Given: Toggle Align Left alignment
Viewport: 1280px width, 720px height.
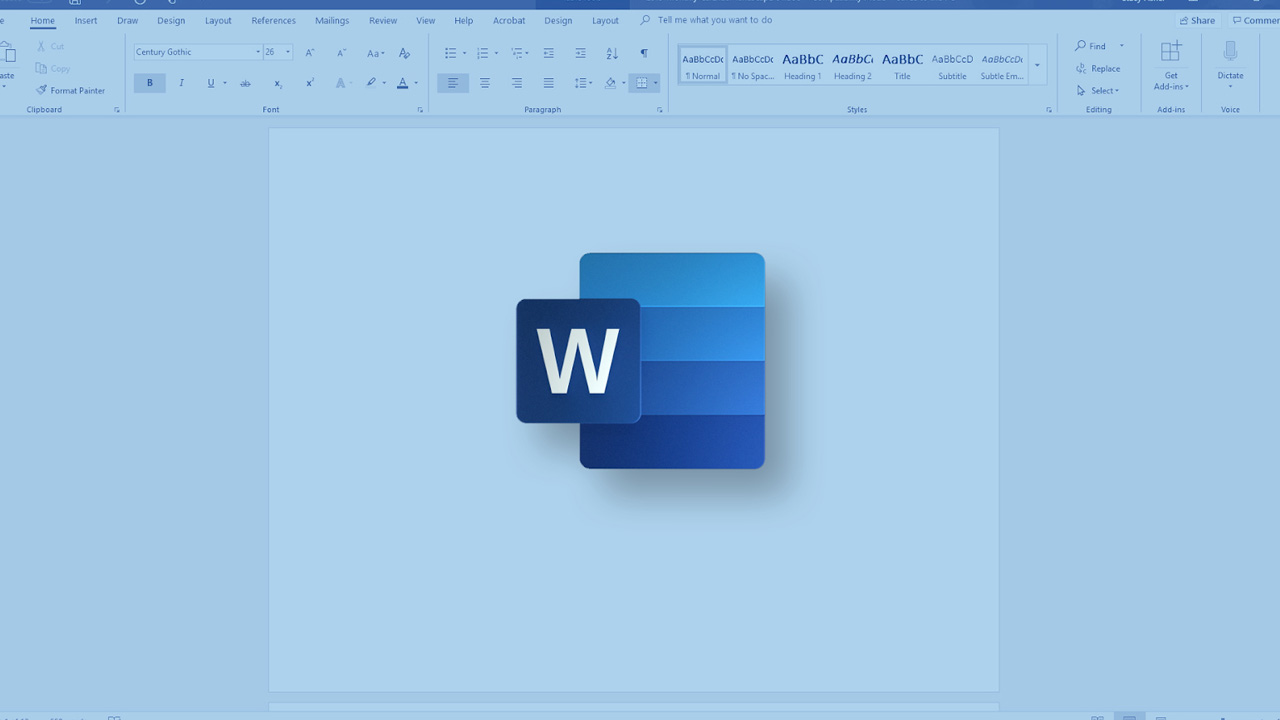Looking at the screenshot, I should tap(453, 83).
